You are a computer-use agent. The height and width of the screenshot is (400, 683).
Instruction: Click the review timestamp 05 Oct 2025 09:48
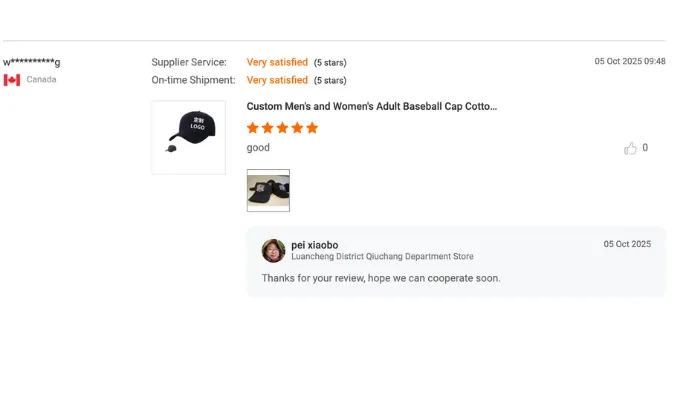[630, 61]
